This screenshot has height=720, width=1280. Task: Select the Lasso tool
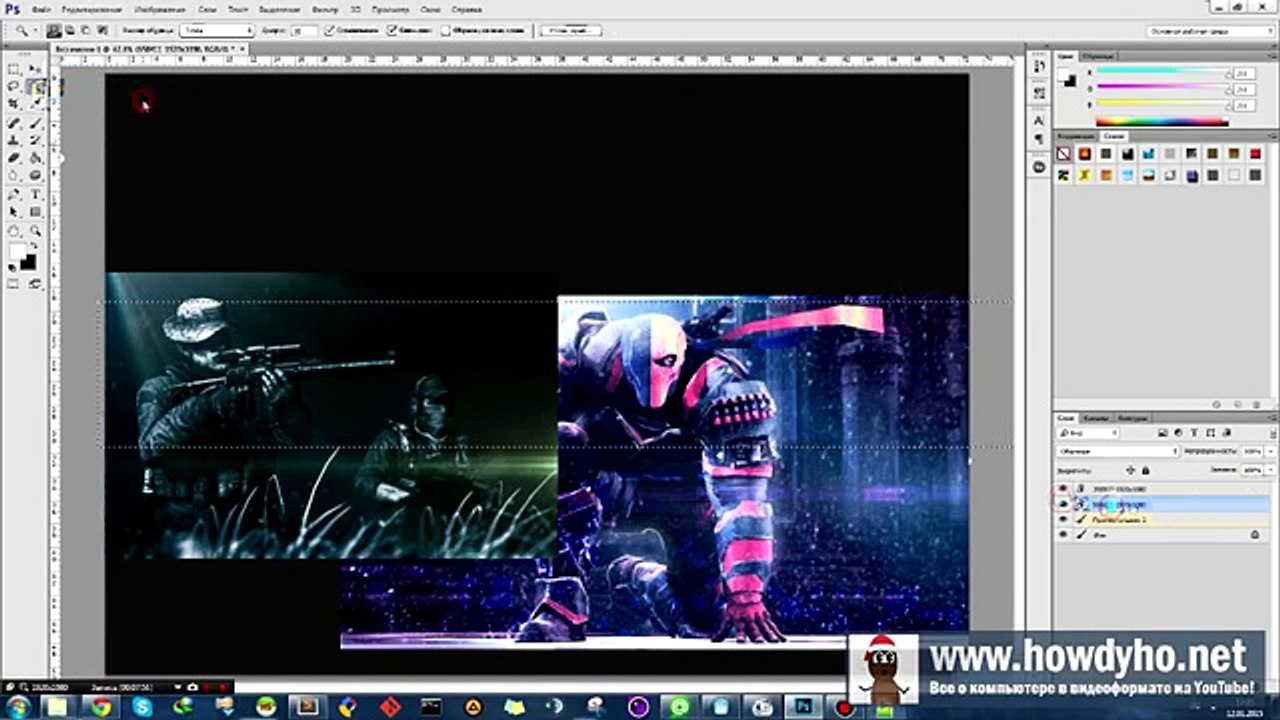coord(14,88)
